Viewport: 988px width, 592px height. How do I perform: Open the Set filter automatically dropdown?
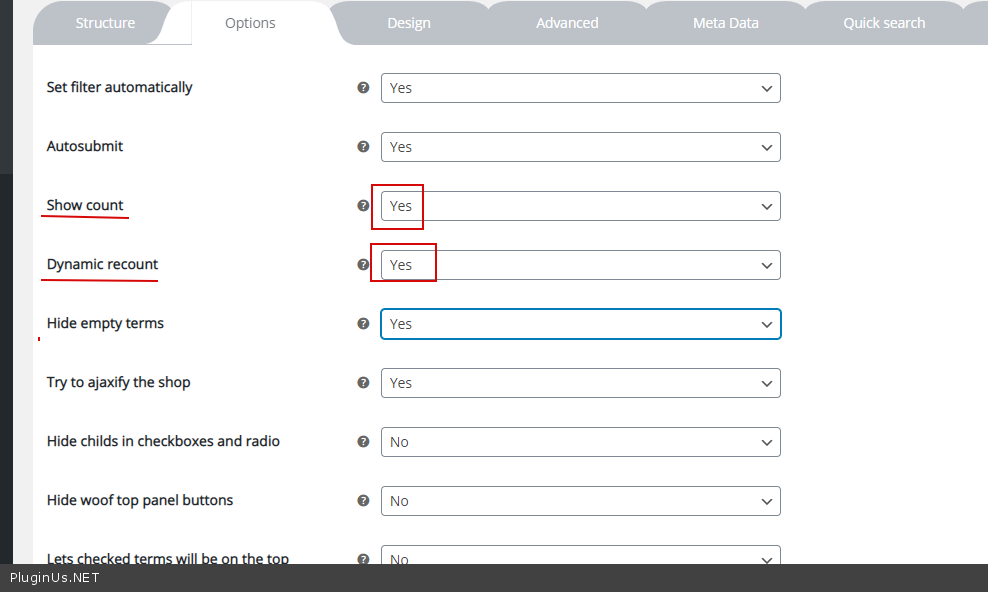click(x=580, y=88)
